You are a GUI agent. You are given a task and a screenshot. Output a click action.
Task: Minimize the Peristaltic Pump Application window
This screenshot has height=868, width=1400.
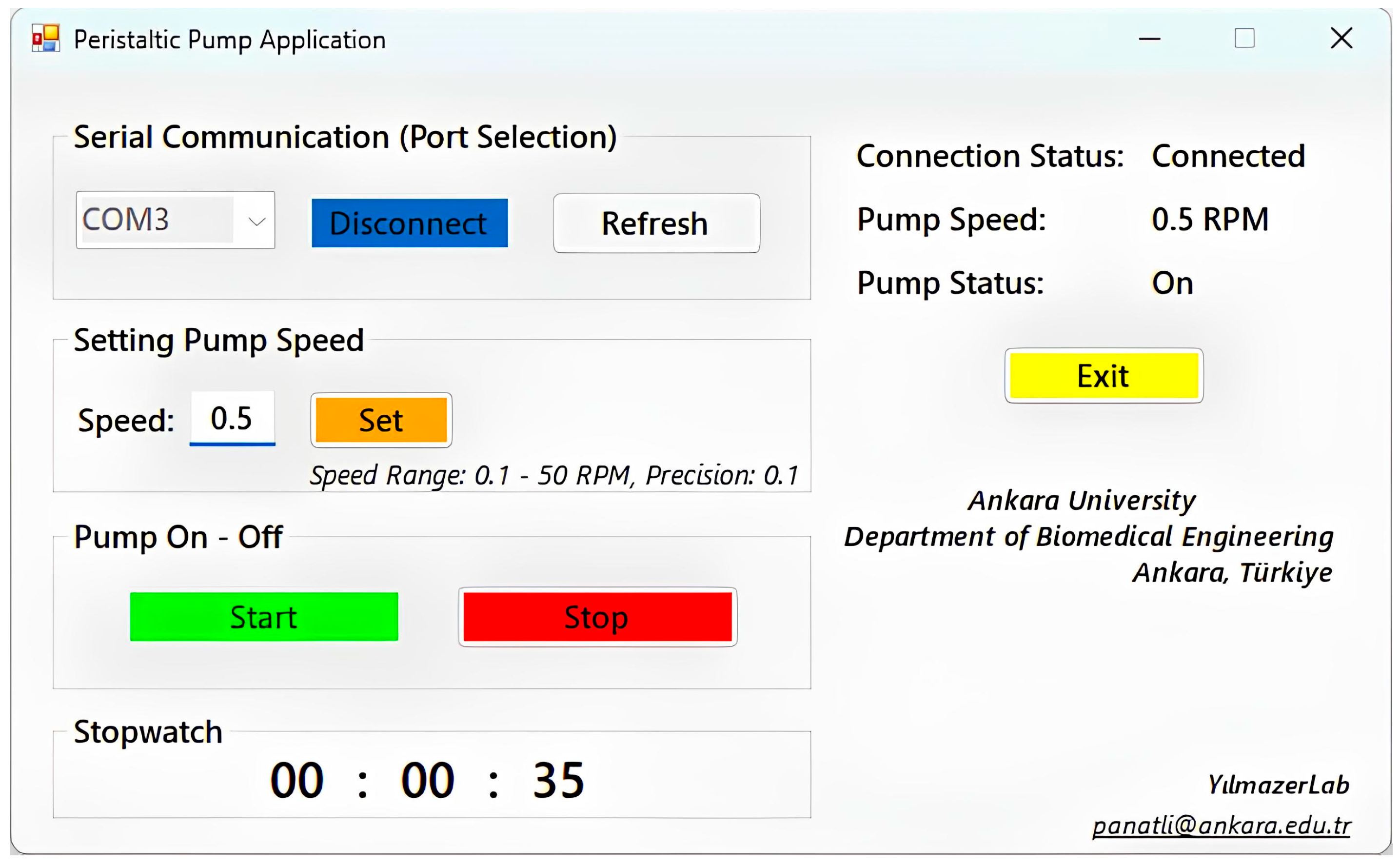[x=1149, y=39]
